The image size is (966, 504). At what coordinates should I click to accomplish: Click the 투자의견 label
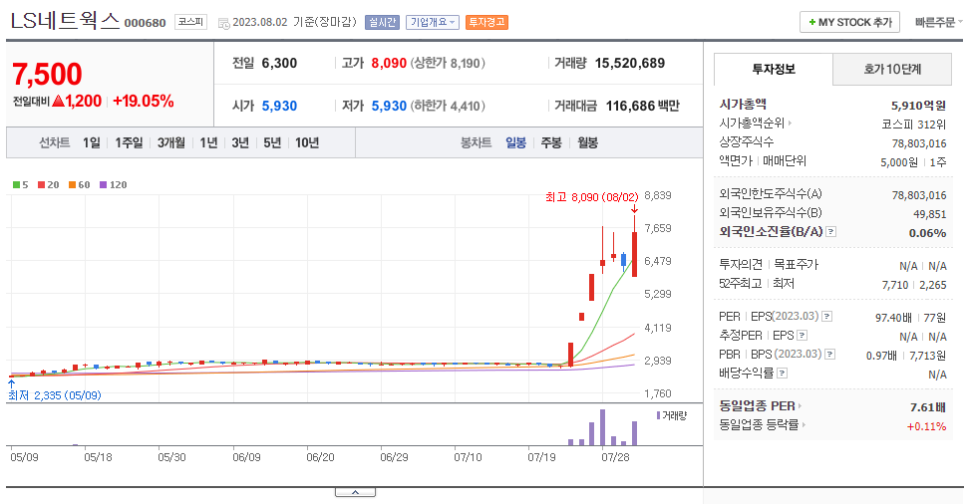coord(741,264)
